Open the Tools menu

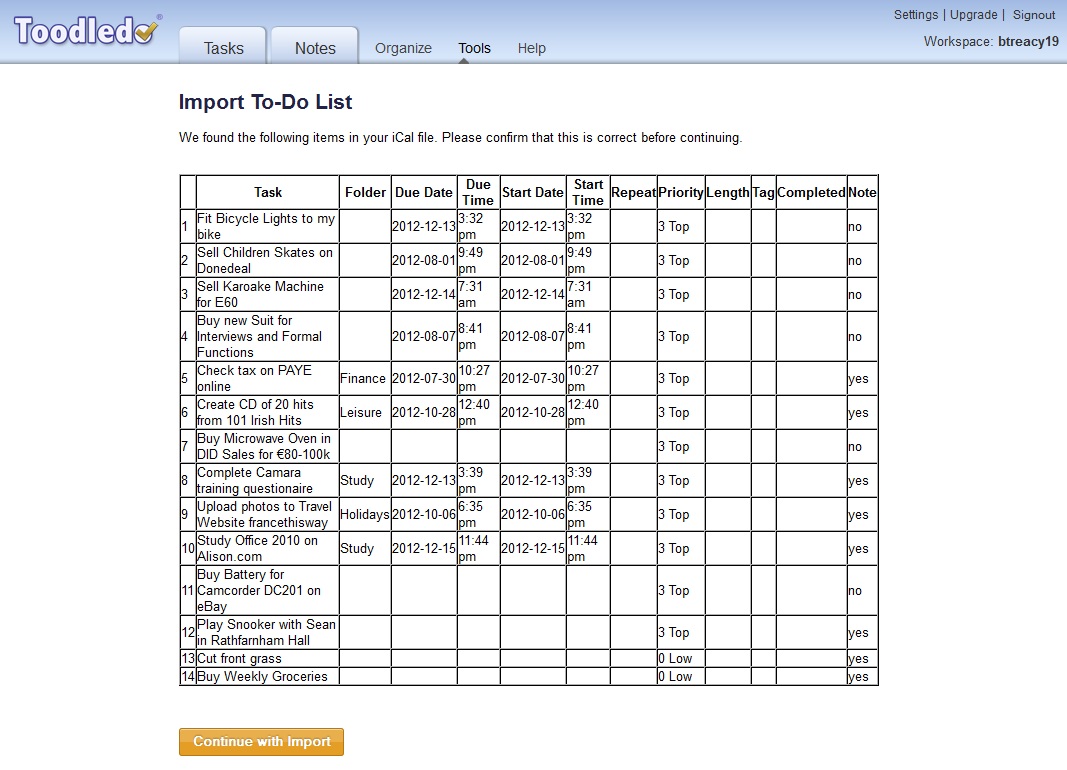(474, 48)
